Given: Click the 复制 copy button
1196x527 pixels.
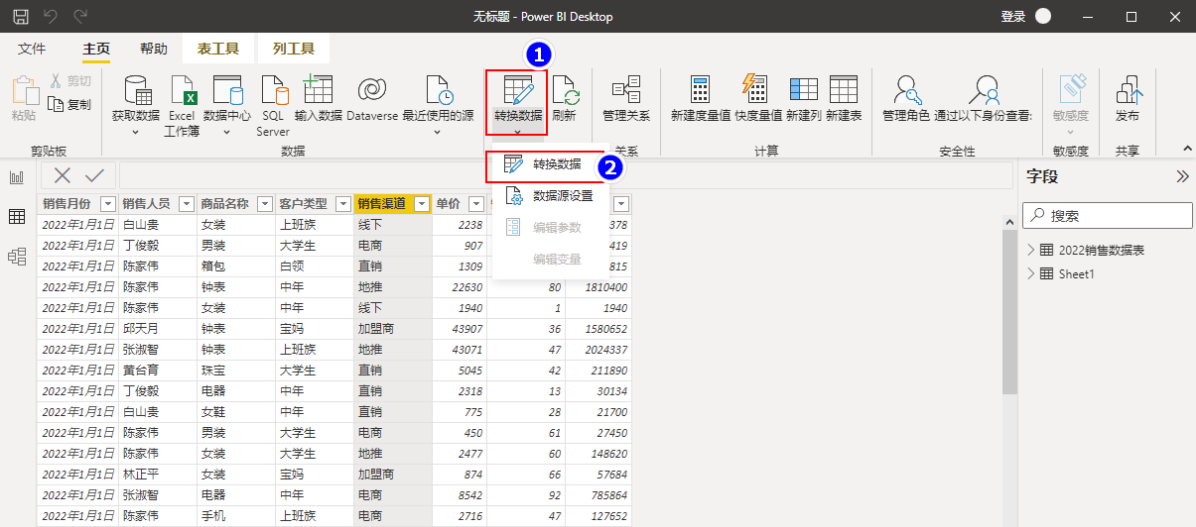Looking at the screenshot, I should point(70,104).
